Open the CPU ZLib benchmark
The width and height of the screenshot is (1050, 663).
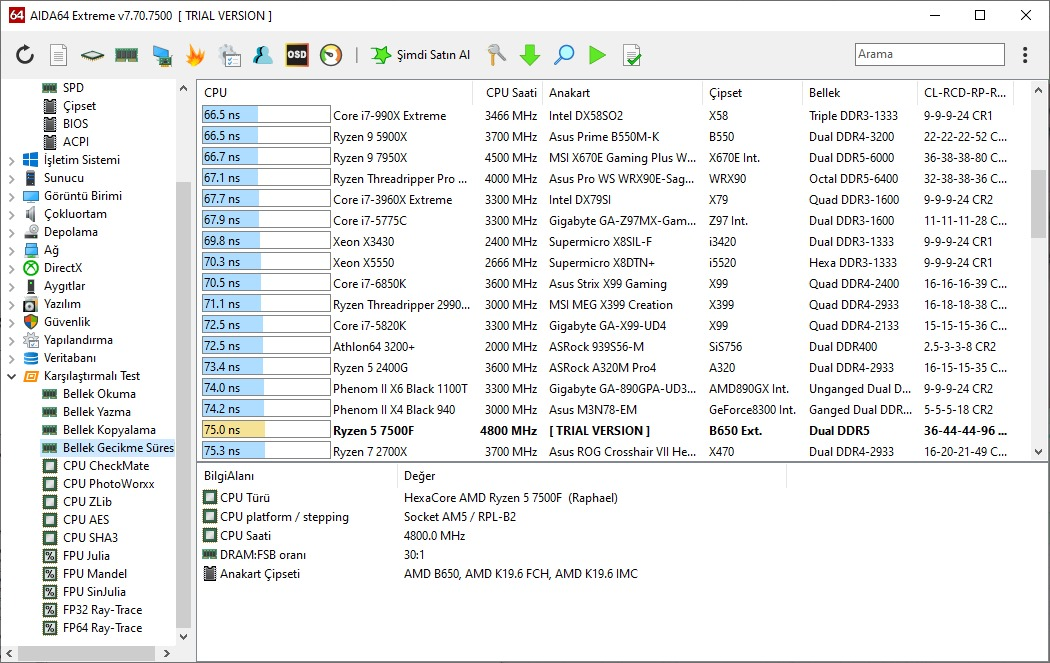[x=87, y=502]
